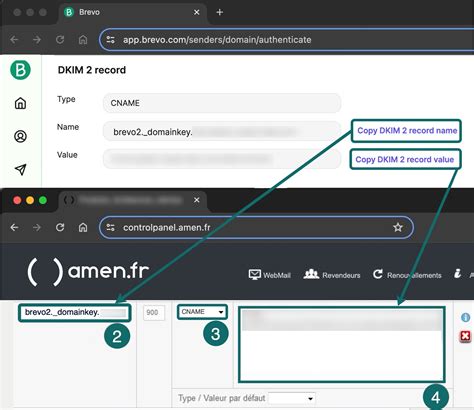Click the Brevo logo in the sidebar
This screenshot has width=474, height=410.
[20, 70]
